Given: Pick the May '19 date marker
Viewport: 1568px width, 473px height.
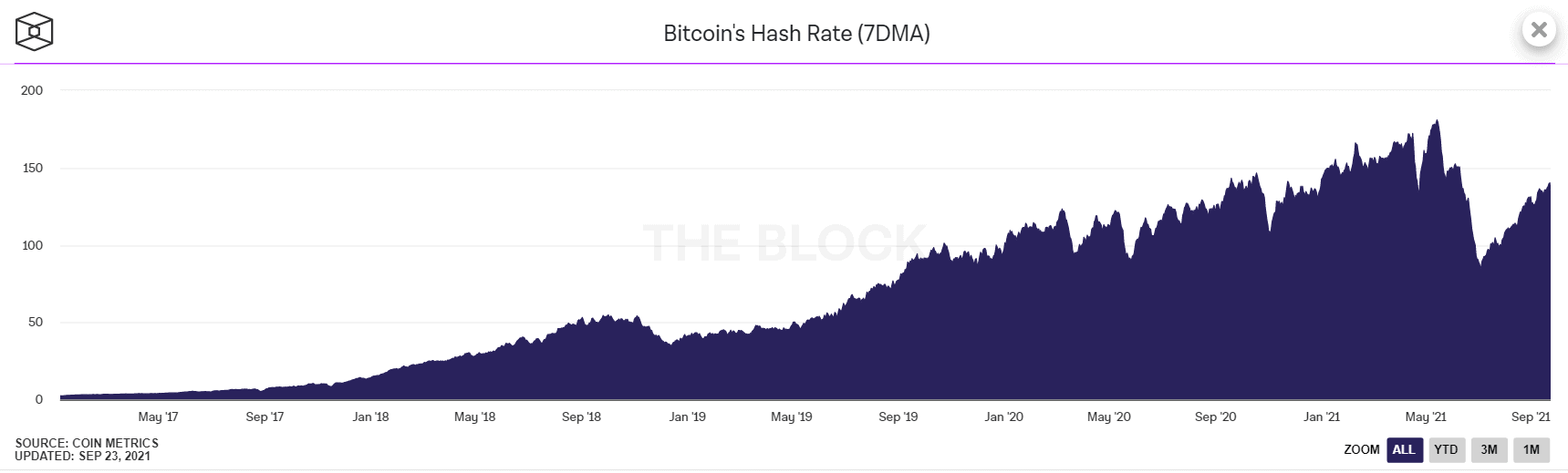Looking at the screenshot, I should point(791,416).
